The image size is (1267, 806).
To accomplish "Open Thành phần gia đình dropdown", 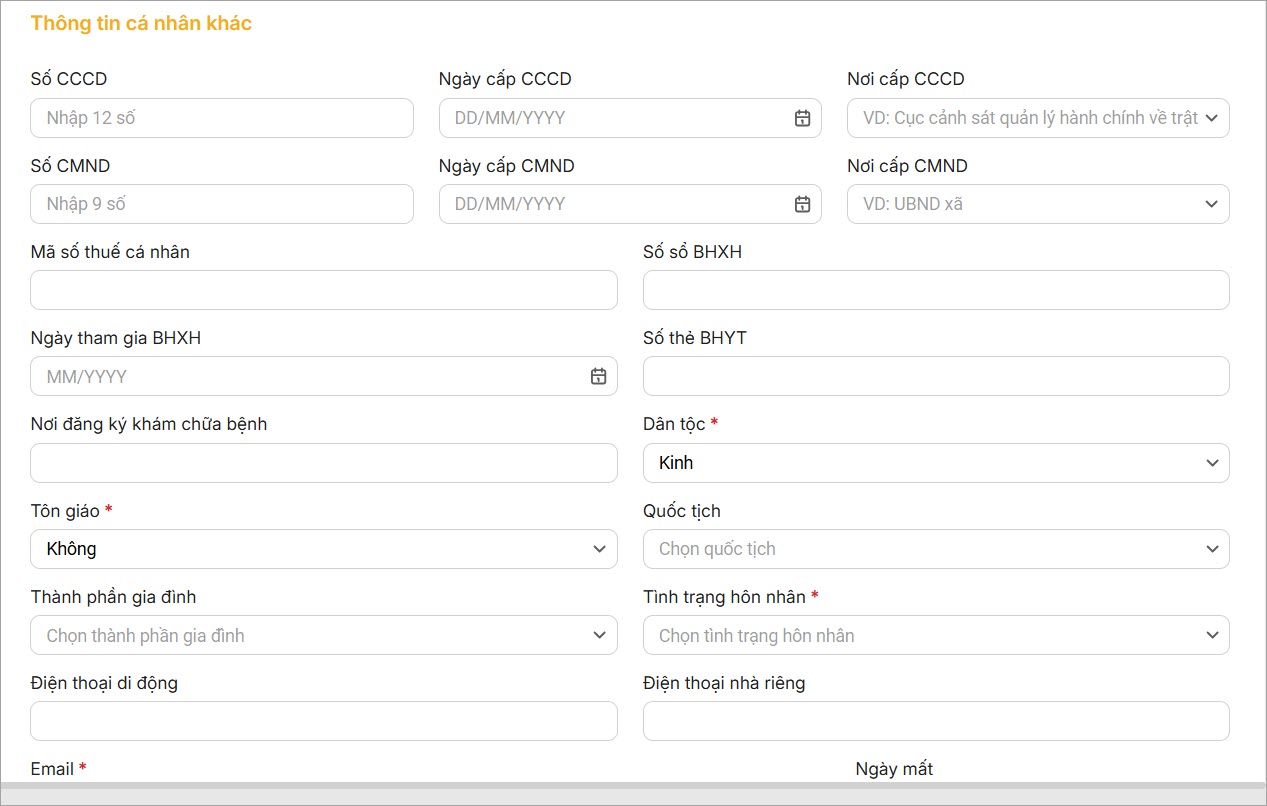I will point(323,635).
